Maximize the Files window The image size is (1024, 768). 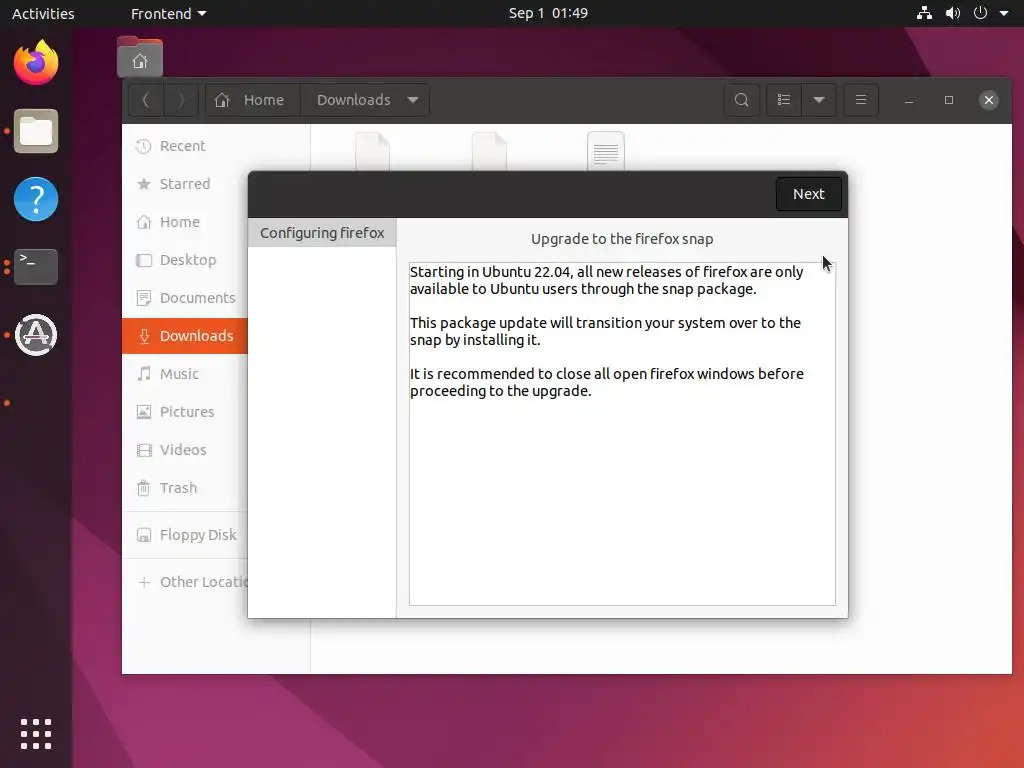click(949, 100)
